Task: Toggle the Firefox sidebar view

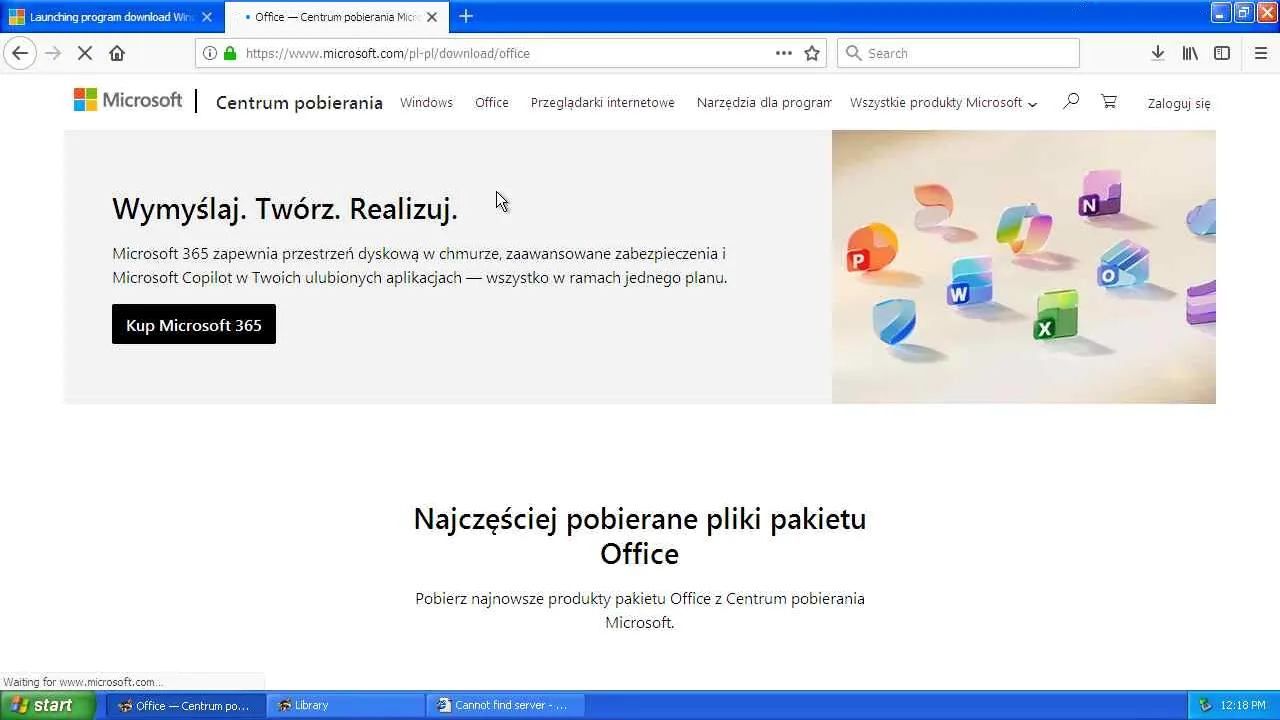Action: pyautogui.click(x=1222, y=53)
